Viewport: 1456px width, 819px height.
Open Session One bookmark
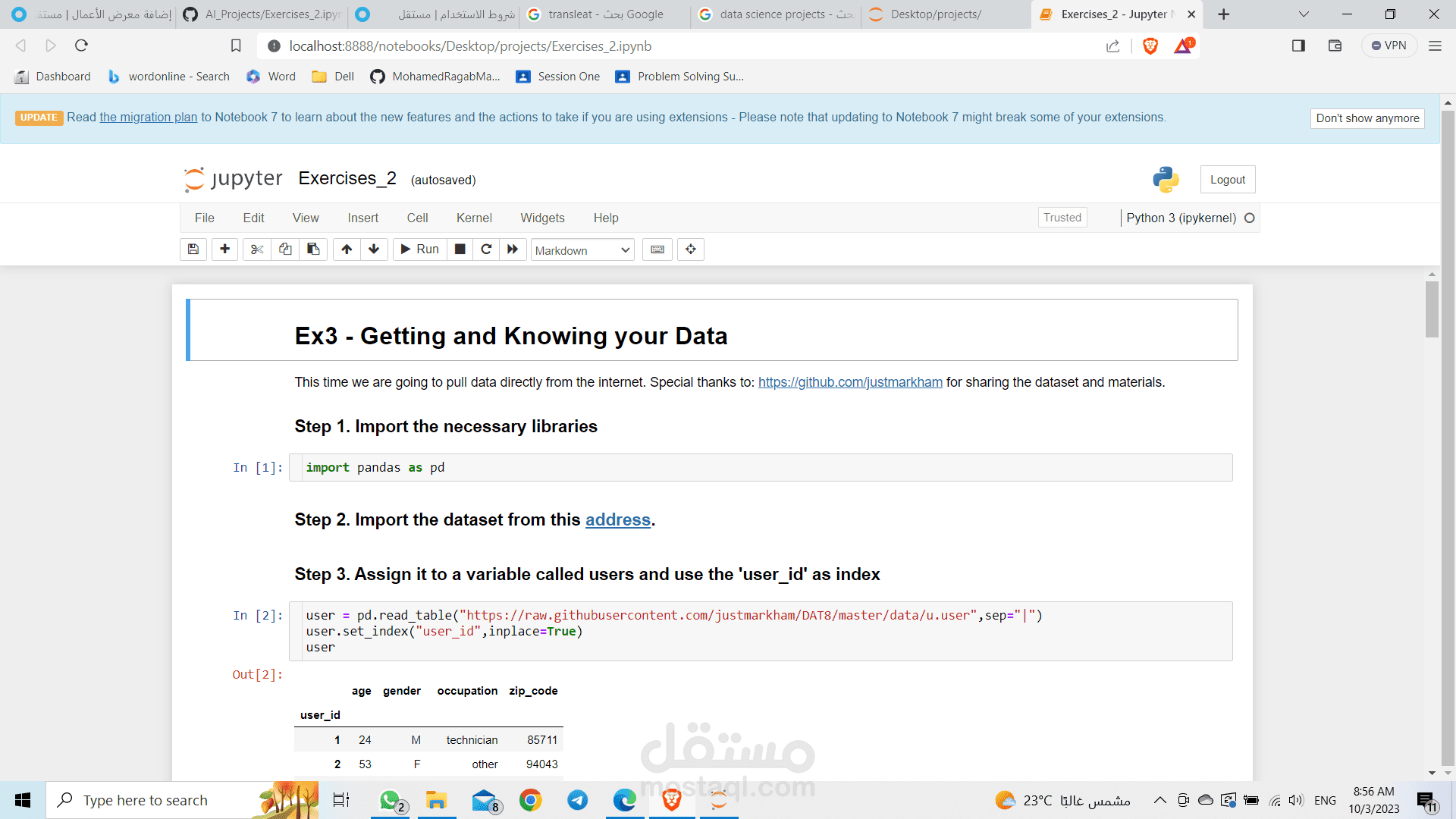558,77
